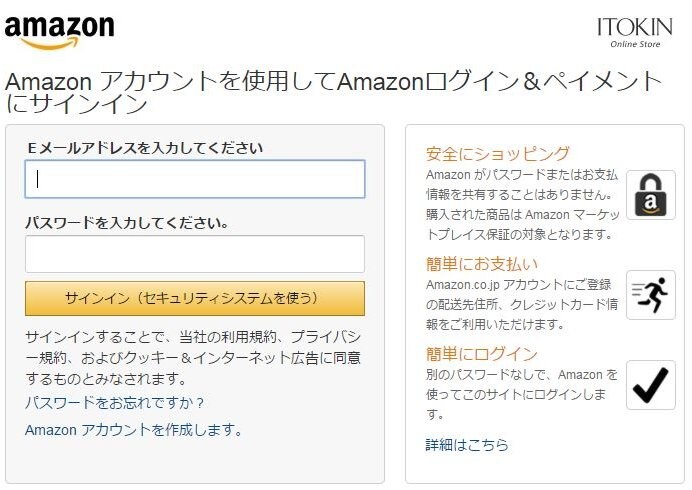This screenshot has height=490, width=692.
Task: Click the running figure payment icon
Action: pos(651,295)
